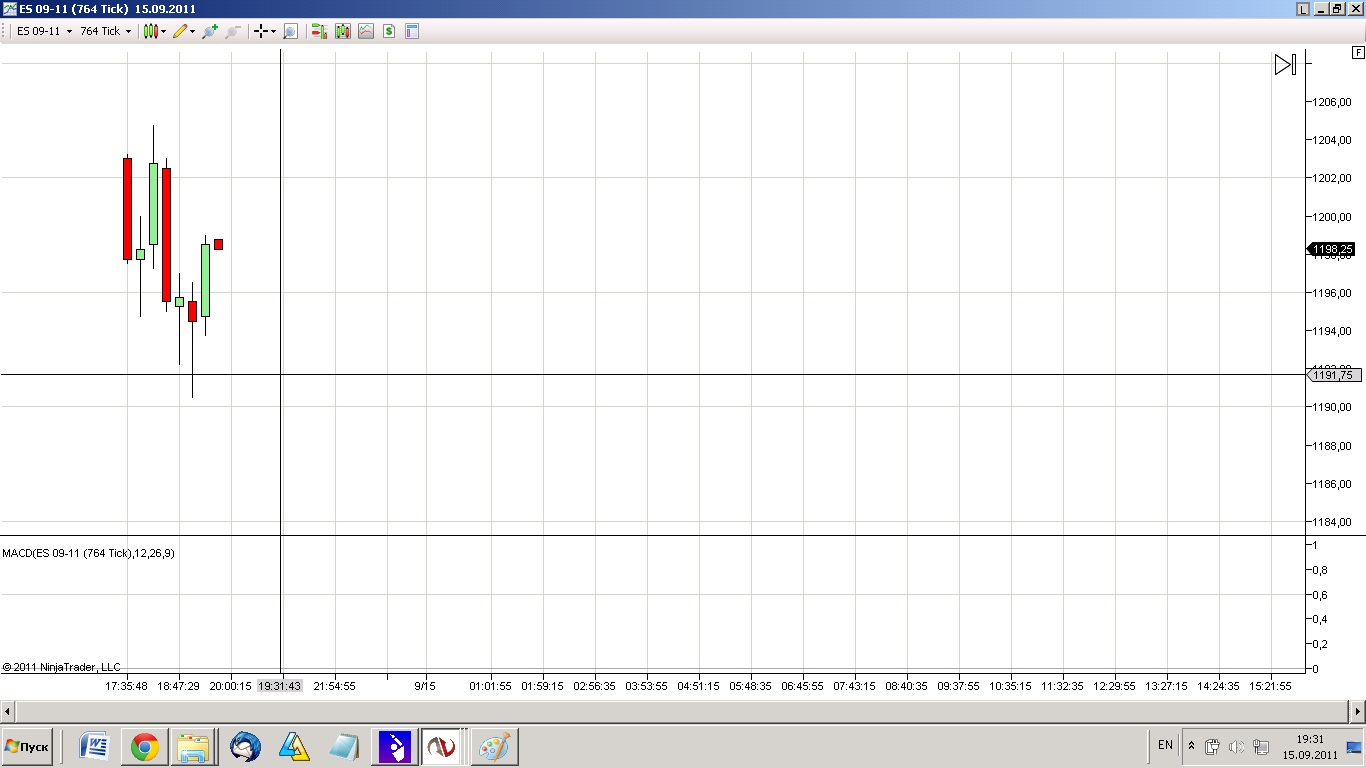The height and width of the screenshot is (768, 1366).
Task: Click the volume speaker tray icon
Action: tap(1237, 747)
